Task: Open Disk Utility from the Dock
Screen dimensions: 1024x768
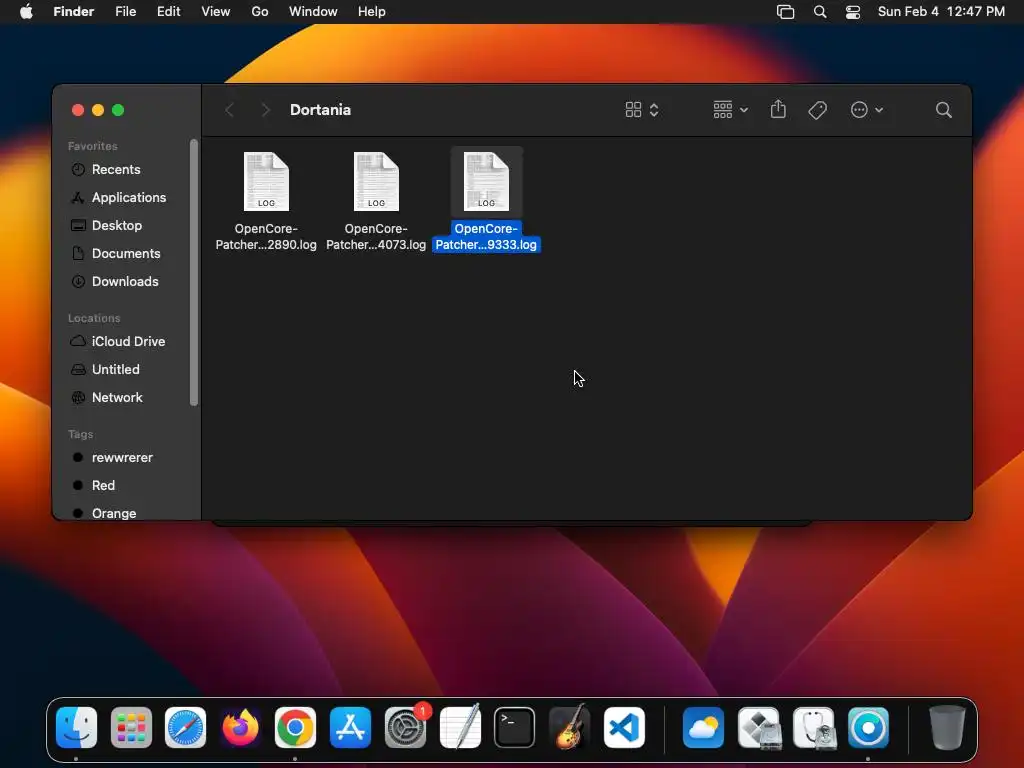Action: point(814,728)
